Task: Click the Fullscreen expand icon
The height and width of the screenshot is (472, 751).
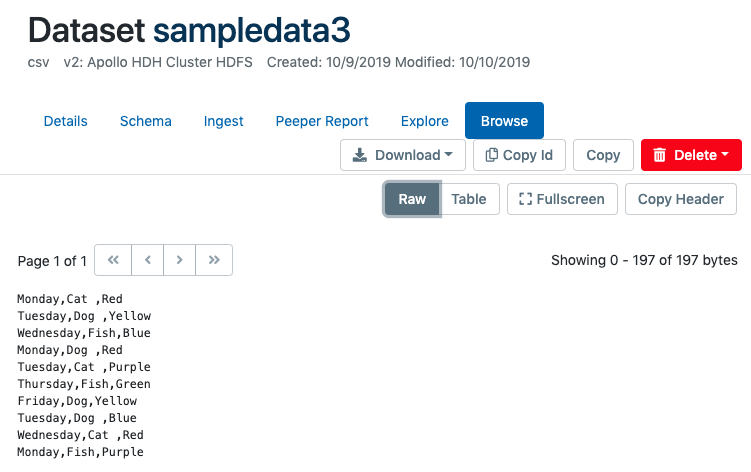Action: pyautogui.click(x=525, y=199)
